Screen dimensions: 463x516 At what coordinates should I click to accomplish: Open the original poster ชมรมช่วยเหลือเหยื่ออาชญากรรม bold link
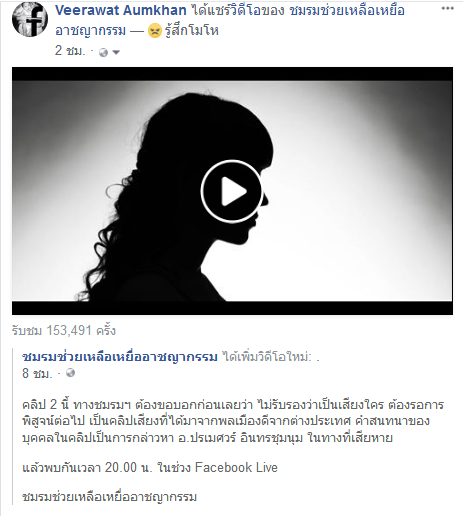tap(120, 357)
